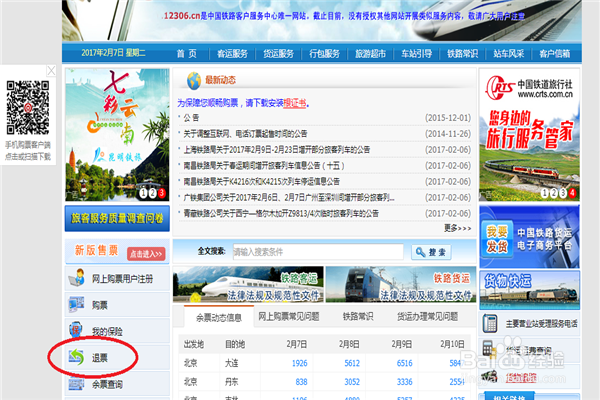600x400 pixels.
Task: Close the QR code floating panel
Action: click(51, 70)
